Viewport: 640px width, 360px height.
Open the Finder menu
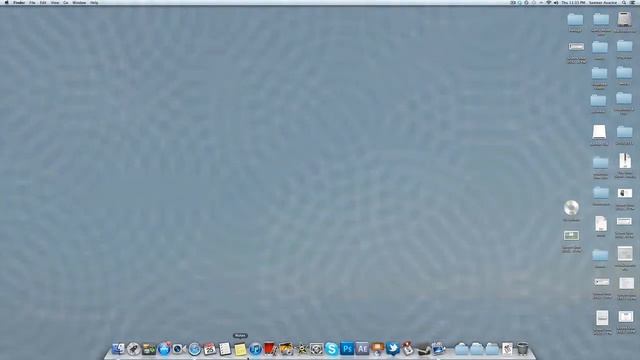click(x=19, y=2)
